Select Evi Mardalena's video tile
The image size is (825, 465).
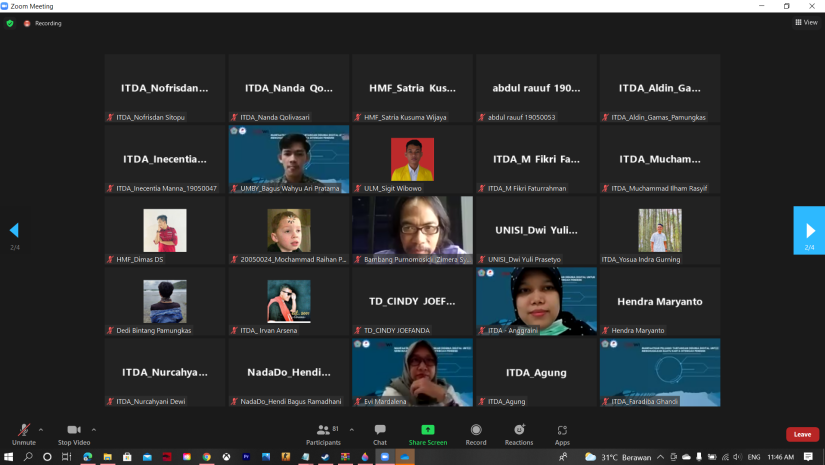[x=412, y=371]
